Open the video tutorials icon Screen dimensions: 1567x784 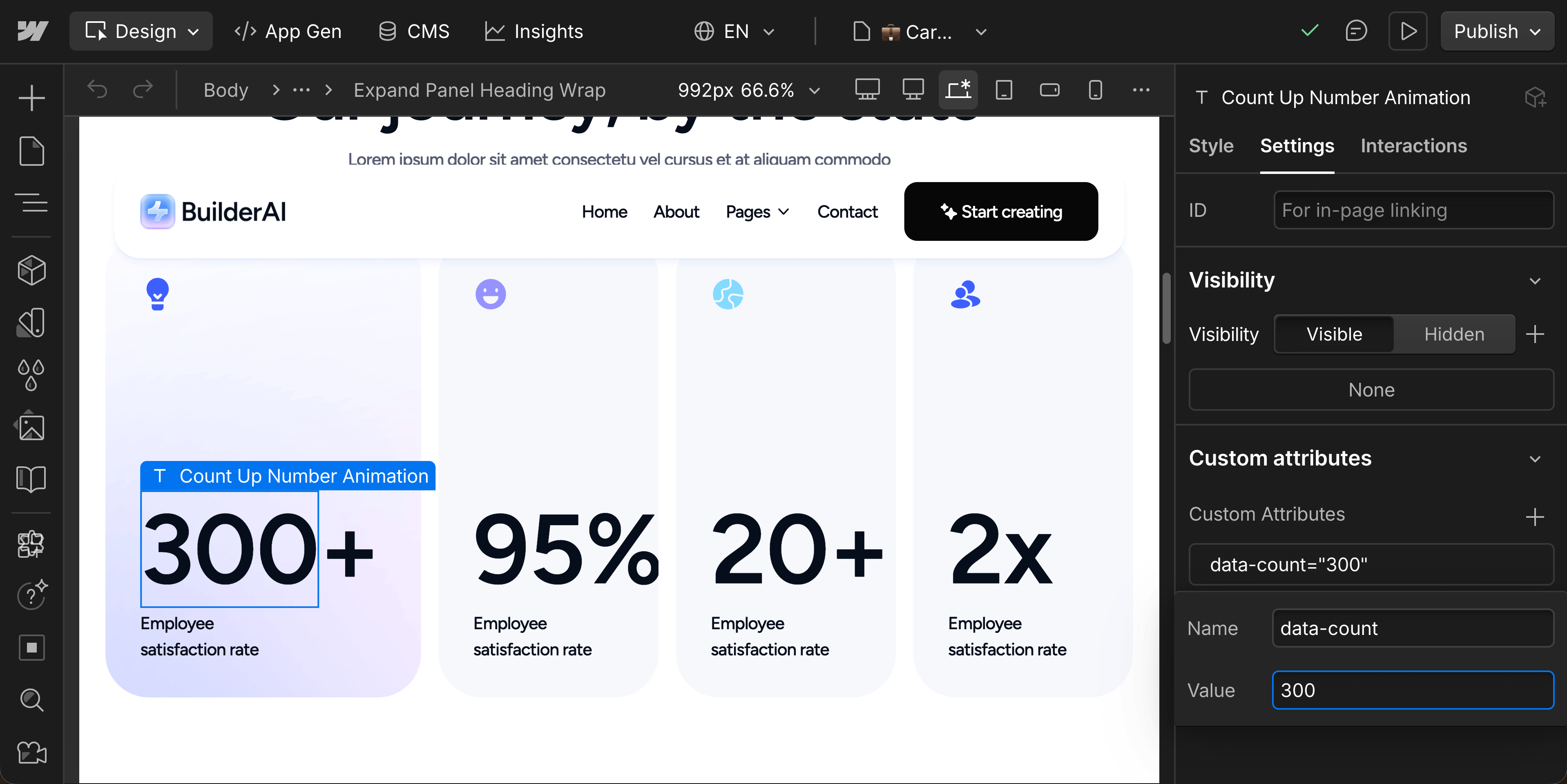pyautogui.click(x=31, y=753)
